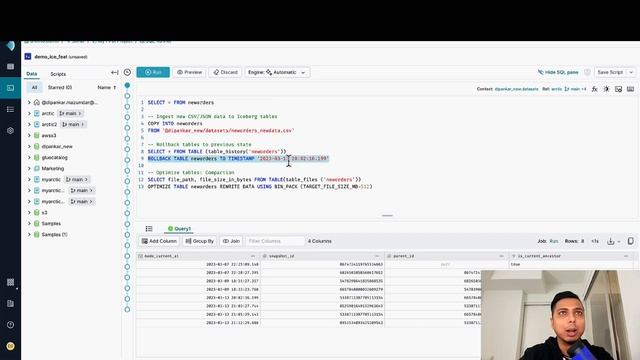The width and height of the screenshot is (640, 360).
Task: Open the Settings gear in sidebar
Action: pos(11,131)
